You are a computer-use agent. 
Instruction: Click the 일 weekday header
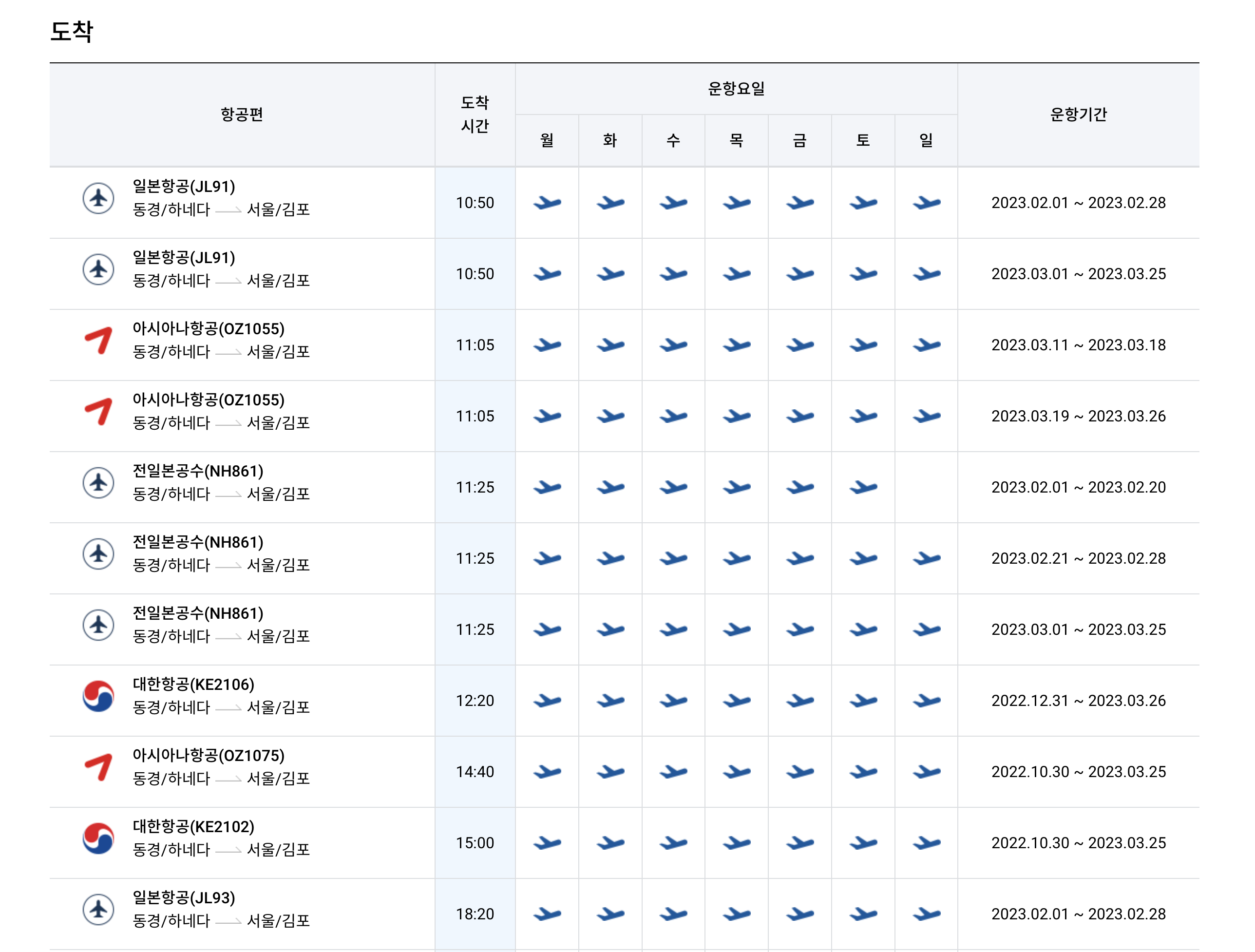coord(926,140)
